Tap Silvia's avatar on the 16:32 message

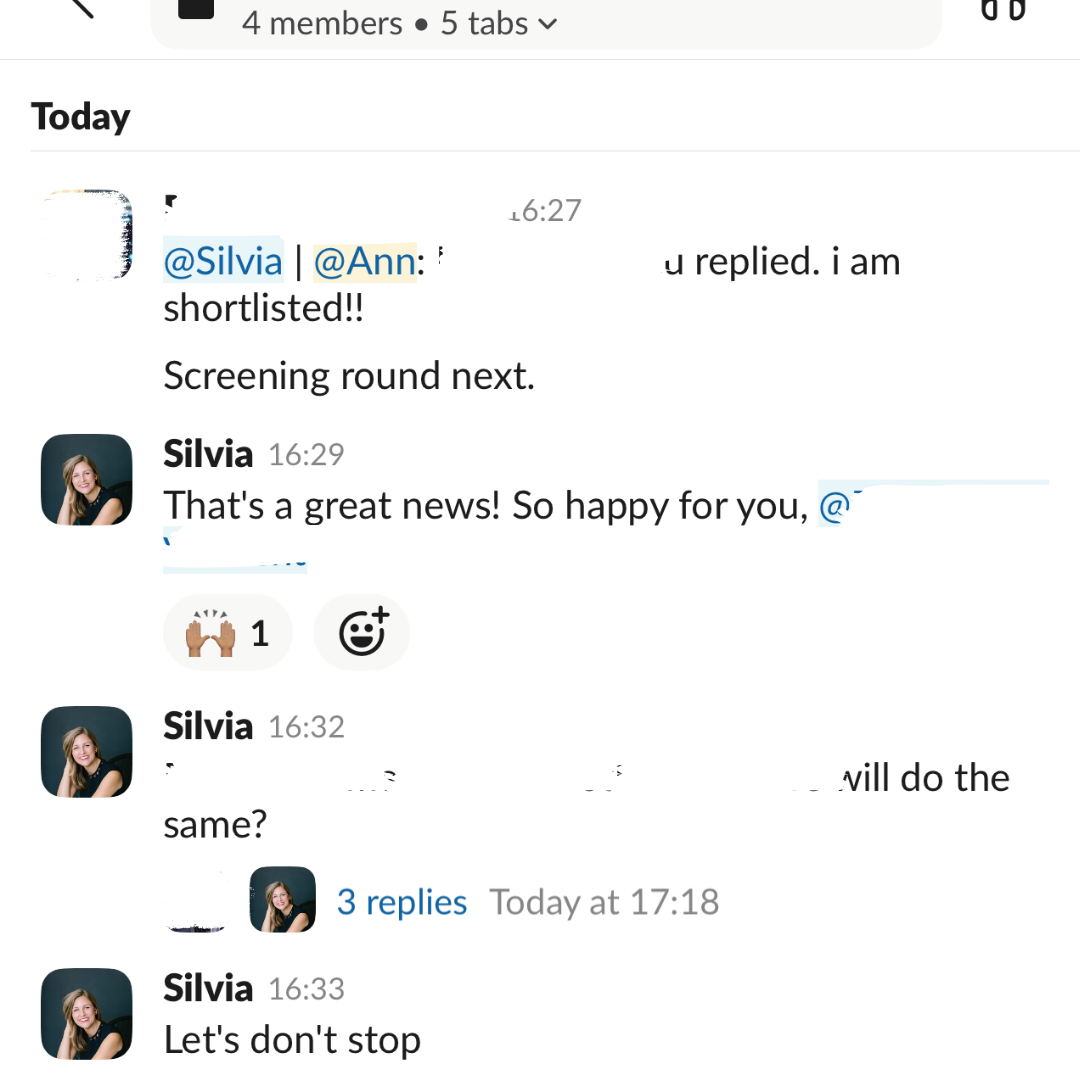(86, 752)
